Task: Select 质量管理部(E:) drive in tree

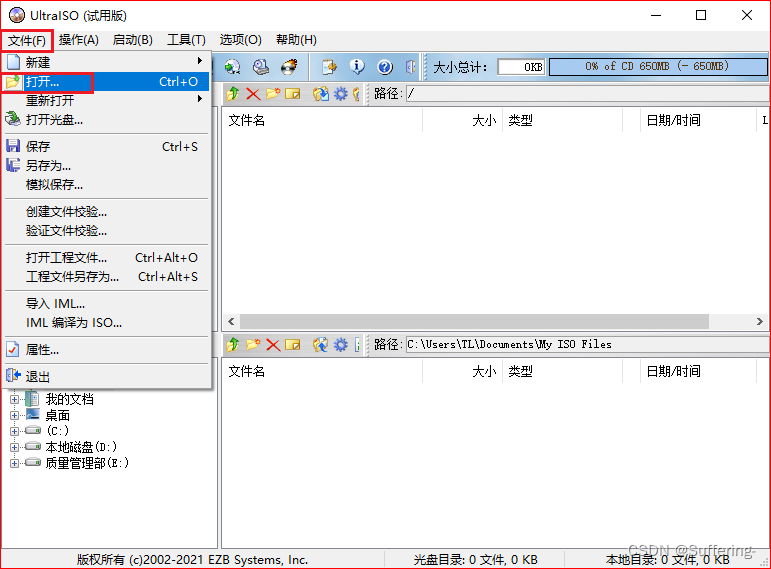Action: [x=87, y=463]
